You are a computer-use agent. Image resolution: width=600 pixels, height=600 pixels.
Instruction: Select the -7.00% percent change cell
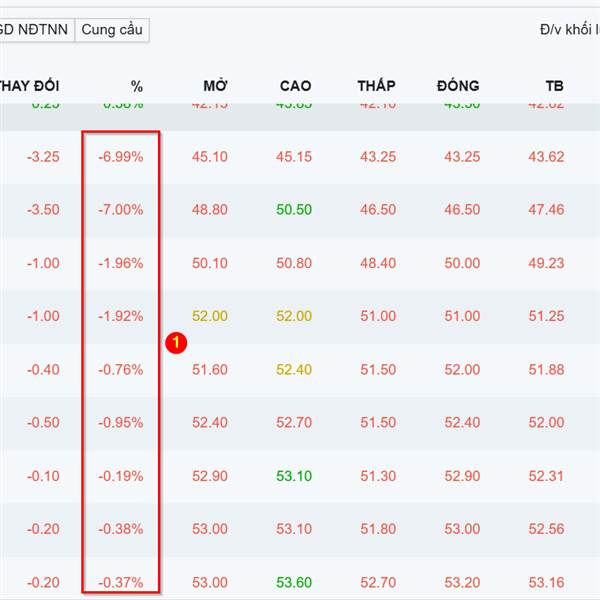121,210
